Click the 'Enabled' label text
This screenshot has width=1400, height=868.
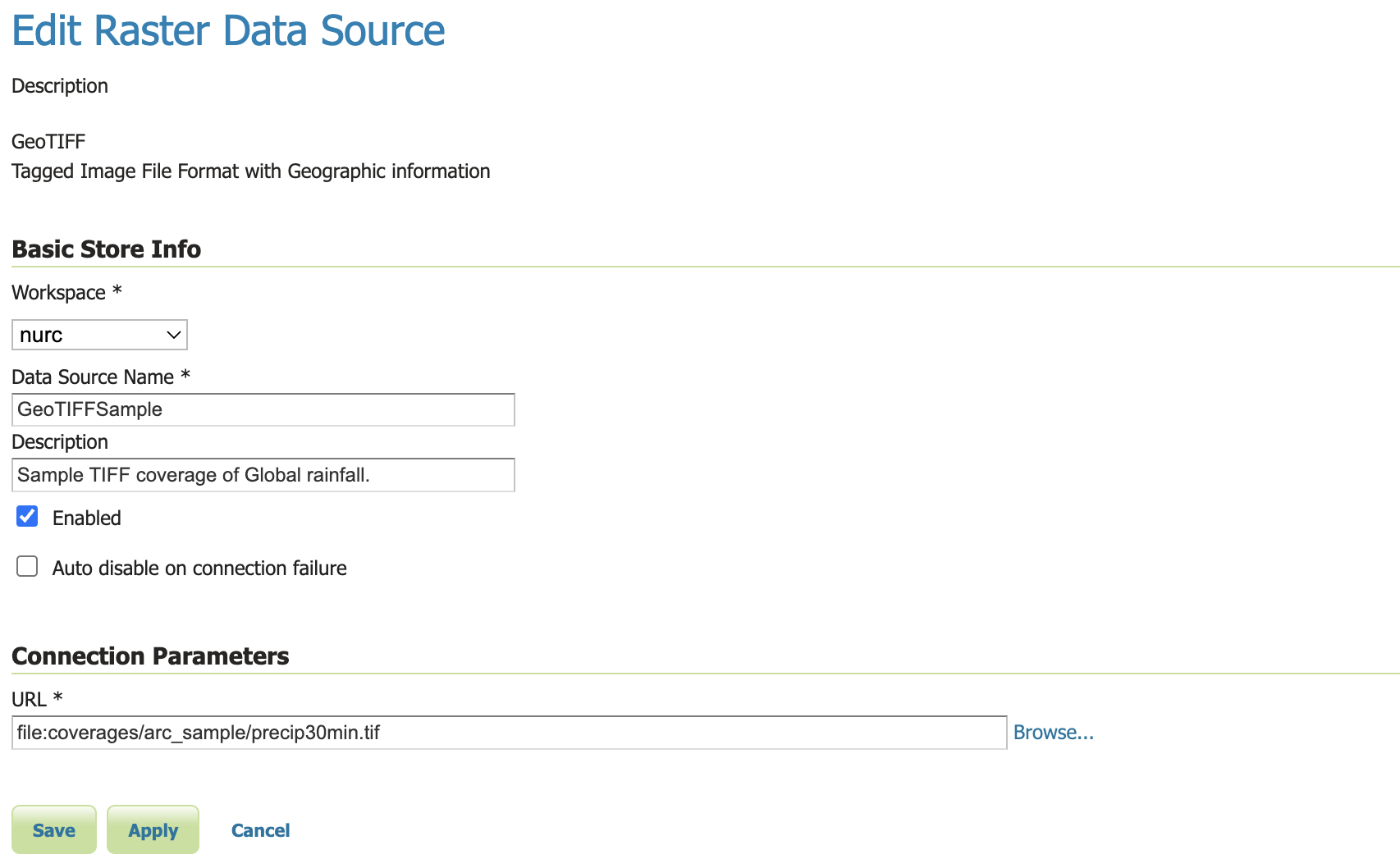coord(86,519)
